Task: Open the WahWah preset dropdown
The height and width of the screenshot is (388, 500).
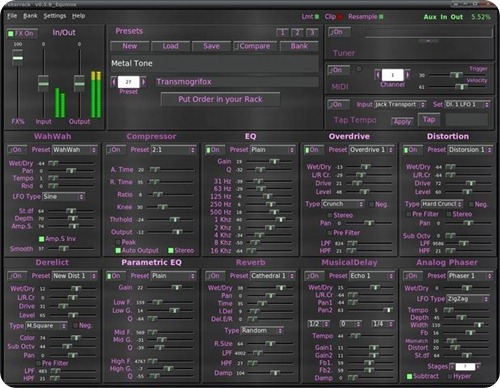Action: click(x=74, y=150)
